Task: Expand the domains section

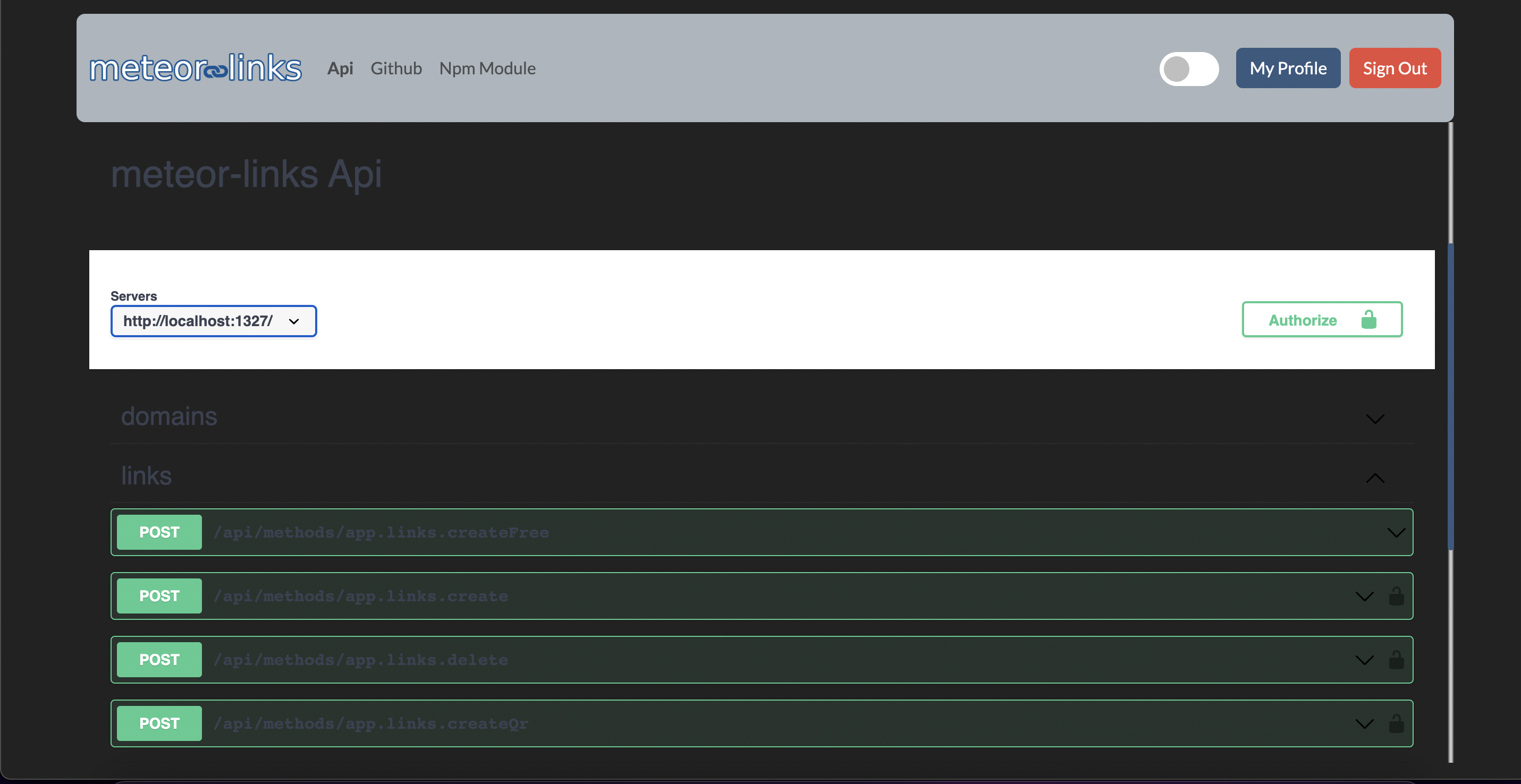Action: point(1374,419)
